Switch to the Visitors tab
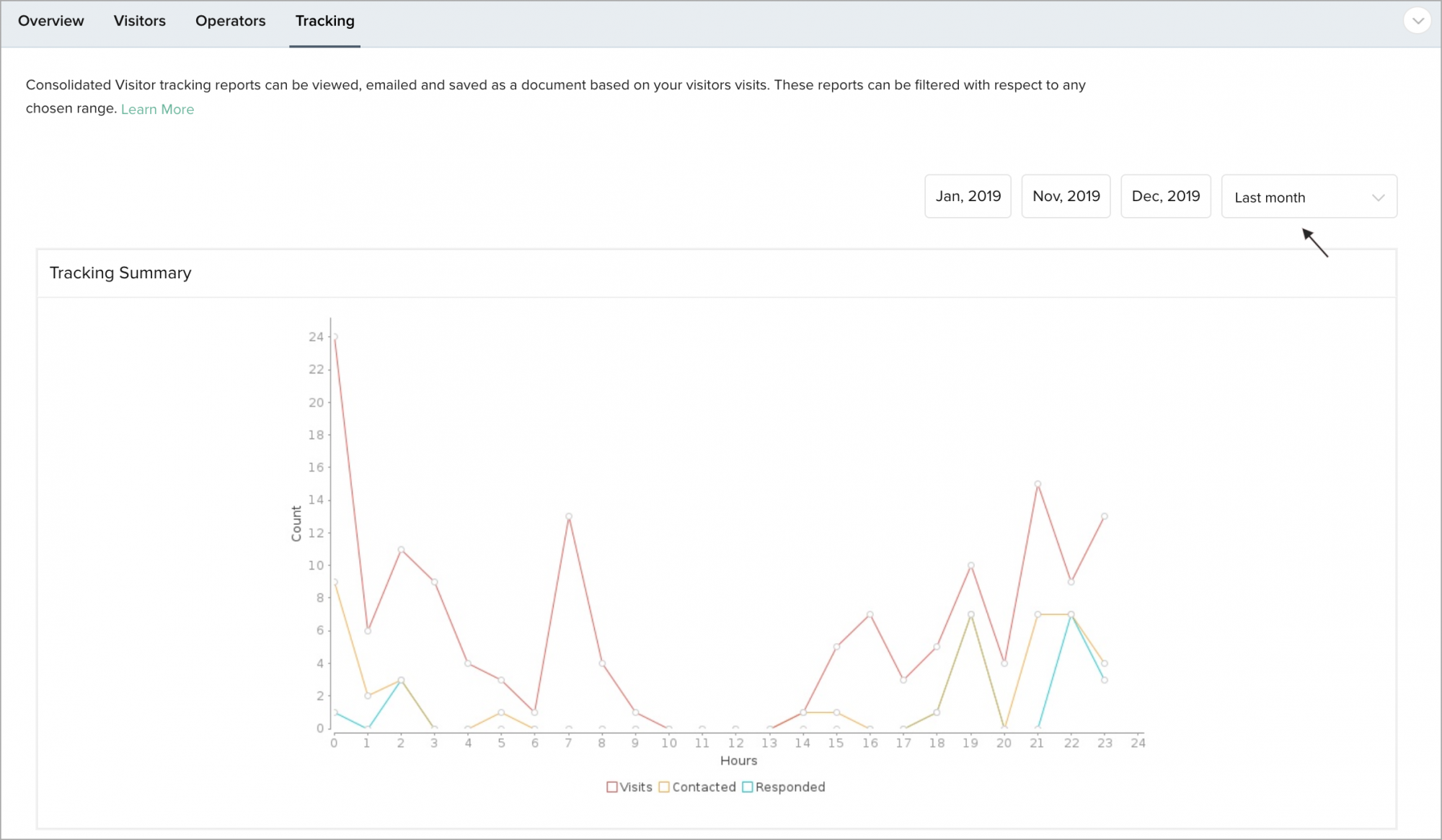This screenshot has width=1442, height=840. [x=139, y=21]
